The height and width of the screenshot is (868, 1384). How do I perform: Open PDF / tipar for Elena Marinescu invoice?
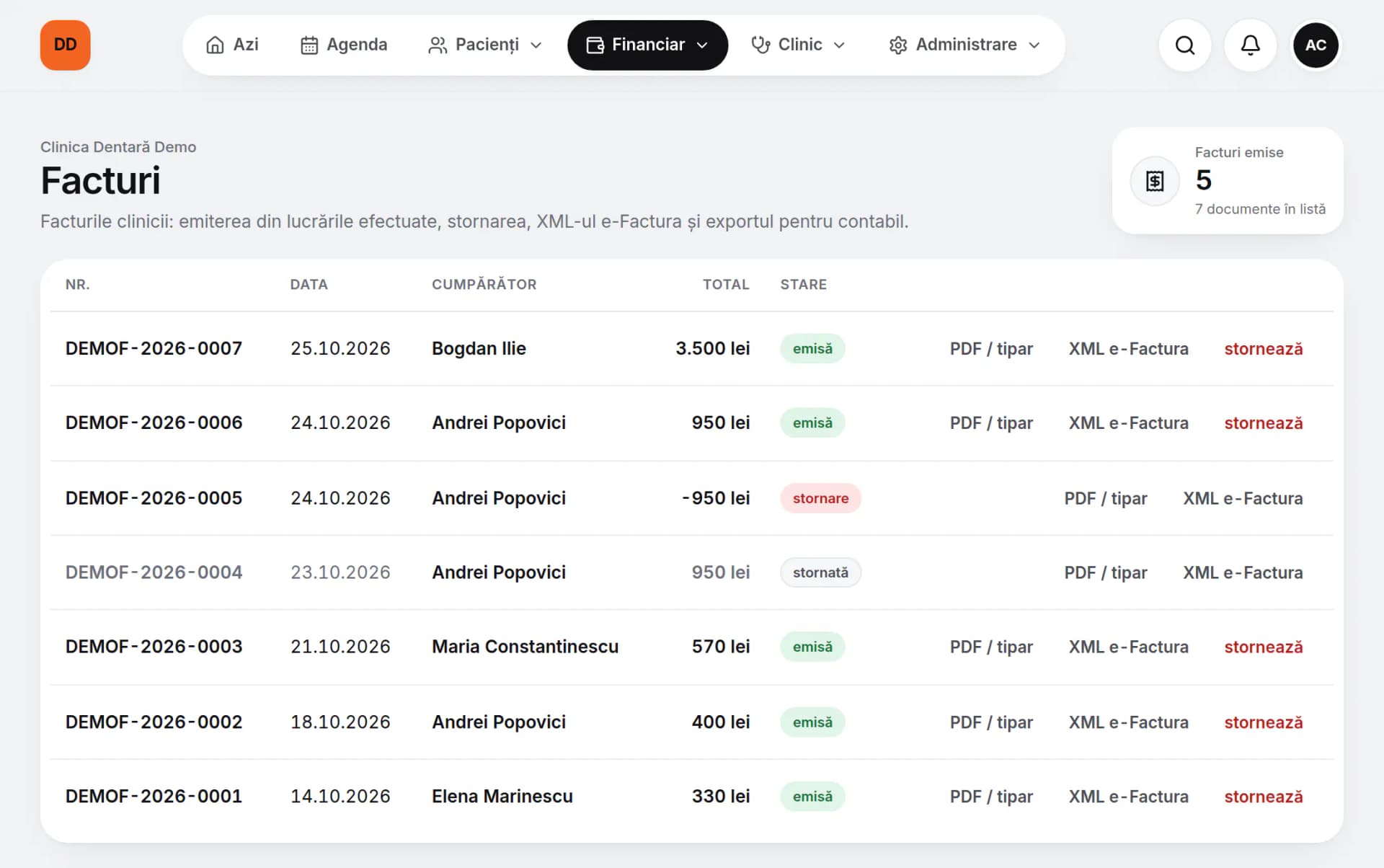pos(991,797)
